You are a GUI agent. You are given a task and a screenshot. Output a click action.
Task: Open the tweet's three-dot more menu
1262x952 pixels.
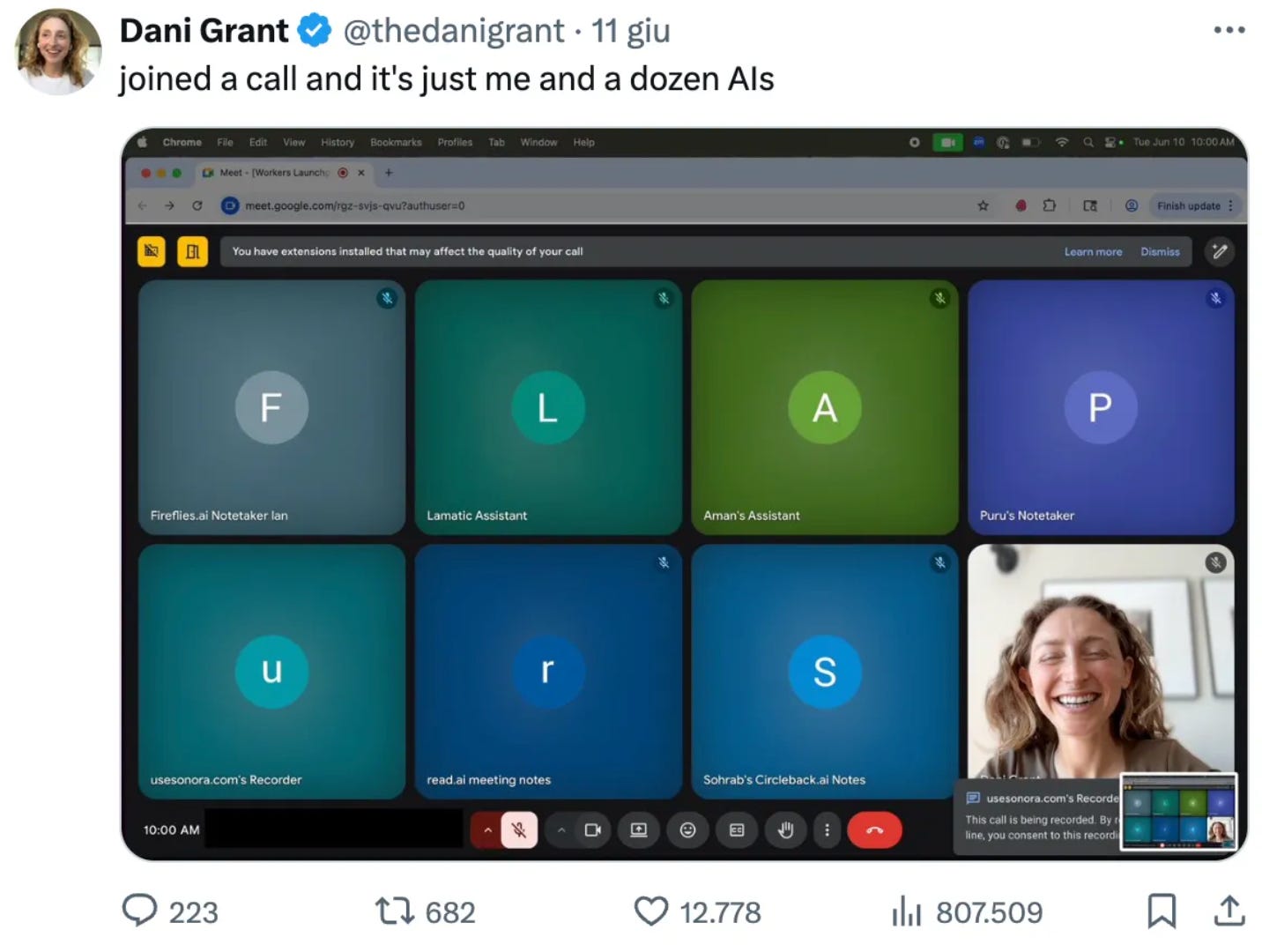(1229, 30)
